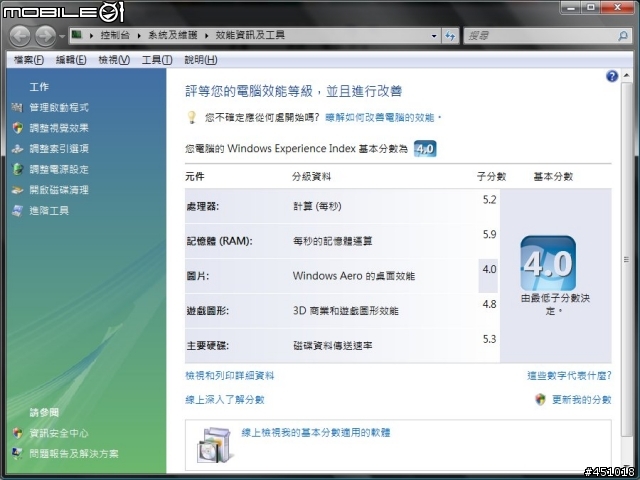Open the 說明(H) menu
The width and height of the screenshot is (640, 480).
coord(200,60)
